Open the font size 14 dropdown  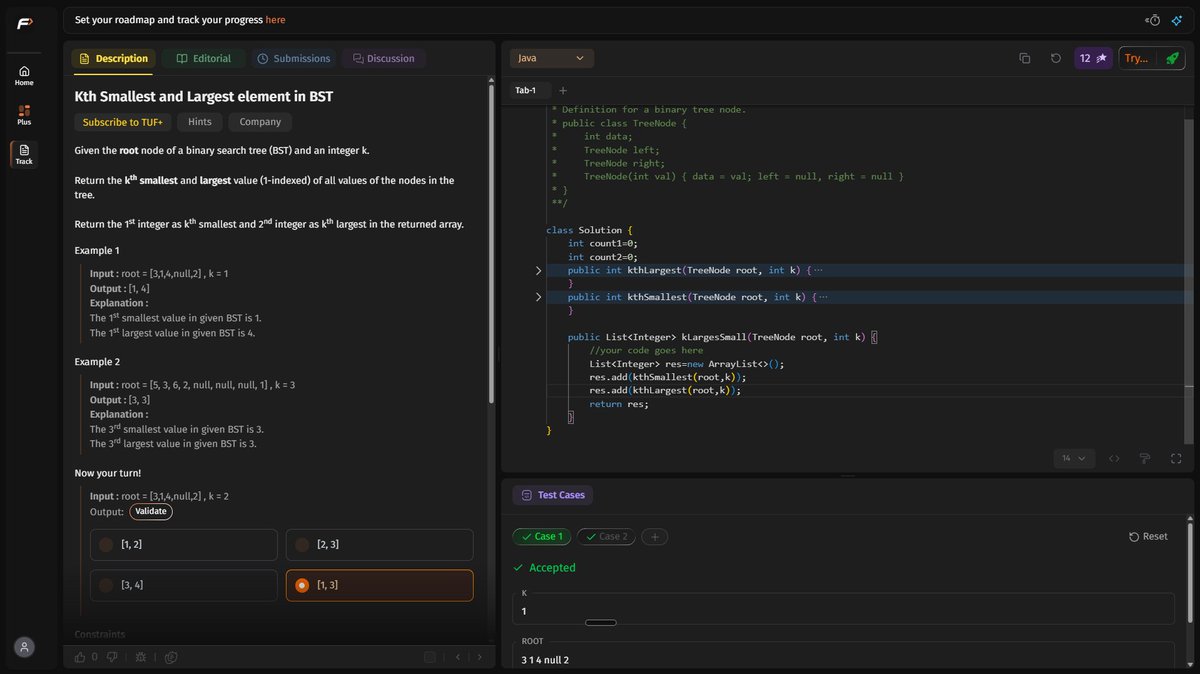pyautogui.click(x=1074, y=458)
